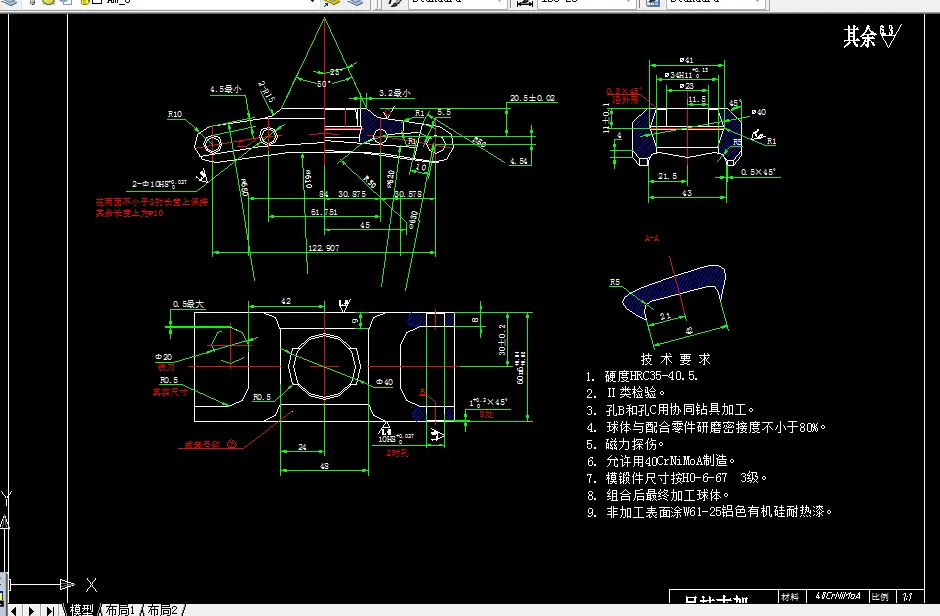
Task: Toggle the lightbulb to switch off layer visibility
Action: pos(33,4)
